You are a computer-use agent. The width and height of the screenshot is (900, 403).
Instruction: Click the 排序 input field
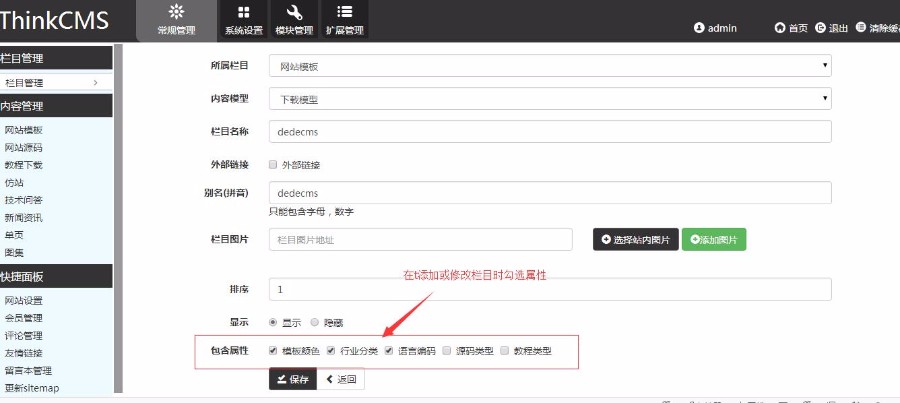(x=550, y=289)
